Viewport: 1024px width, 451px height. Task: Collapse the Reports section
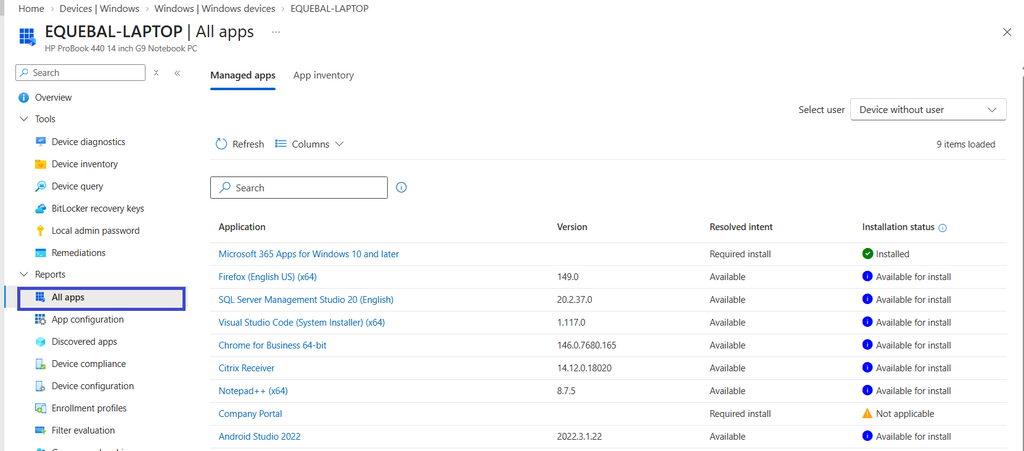pyautogui.click(x=24, y=275)
